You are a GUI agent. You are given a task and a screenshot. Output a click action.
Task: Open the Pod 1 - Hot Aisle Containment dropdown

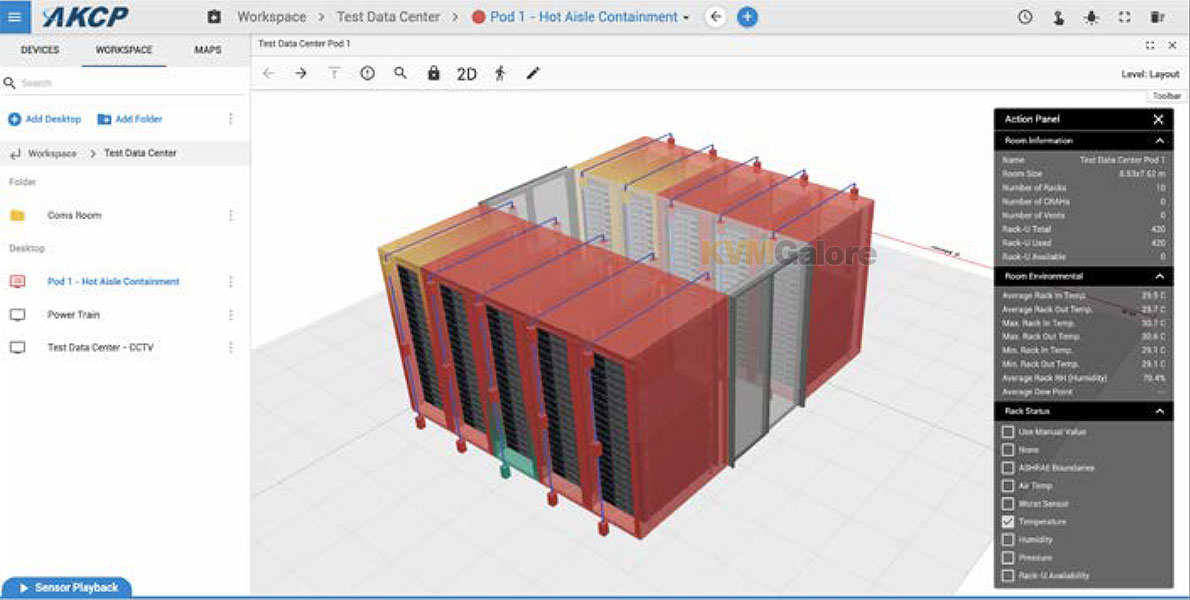pyautogui.click(x=686, y=18)
